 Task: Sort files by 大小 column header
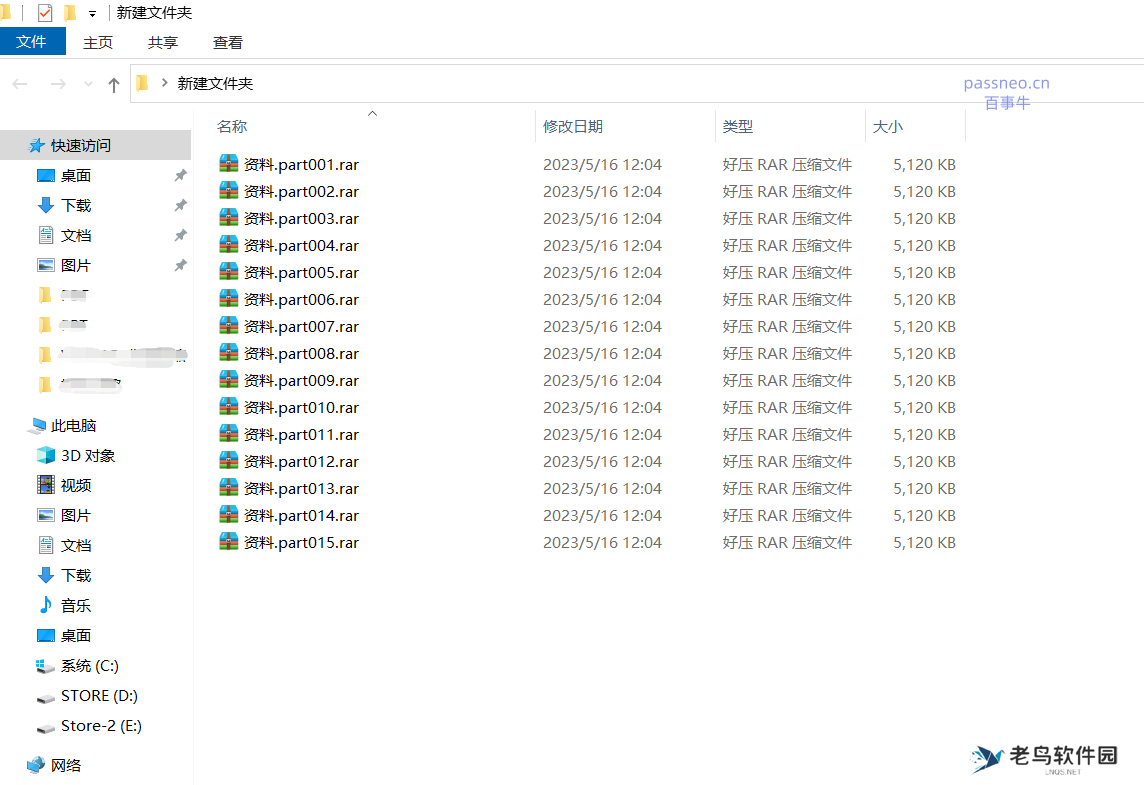888,127
